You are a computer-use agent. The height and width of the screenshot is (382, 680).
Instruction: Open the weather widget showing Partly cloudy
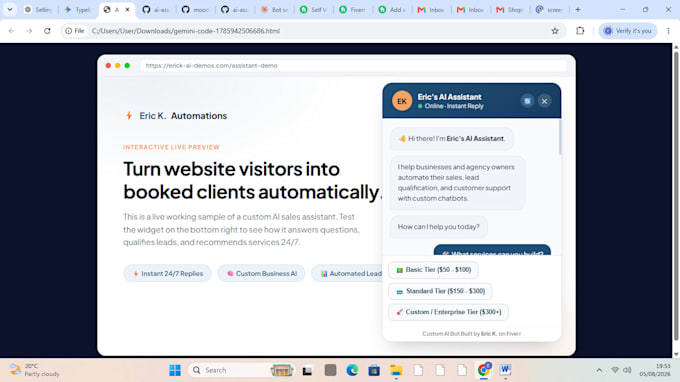pyautogui.click(x=35, y=370)
